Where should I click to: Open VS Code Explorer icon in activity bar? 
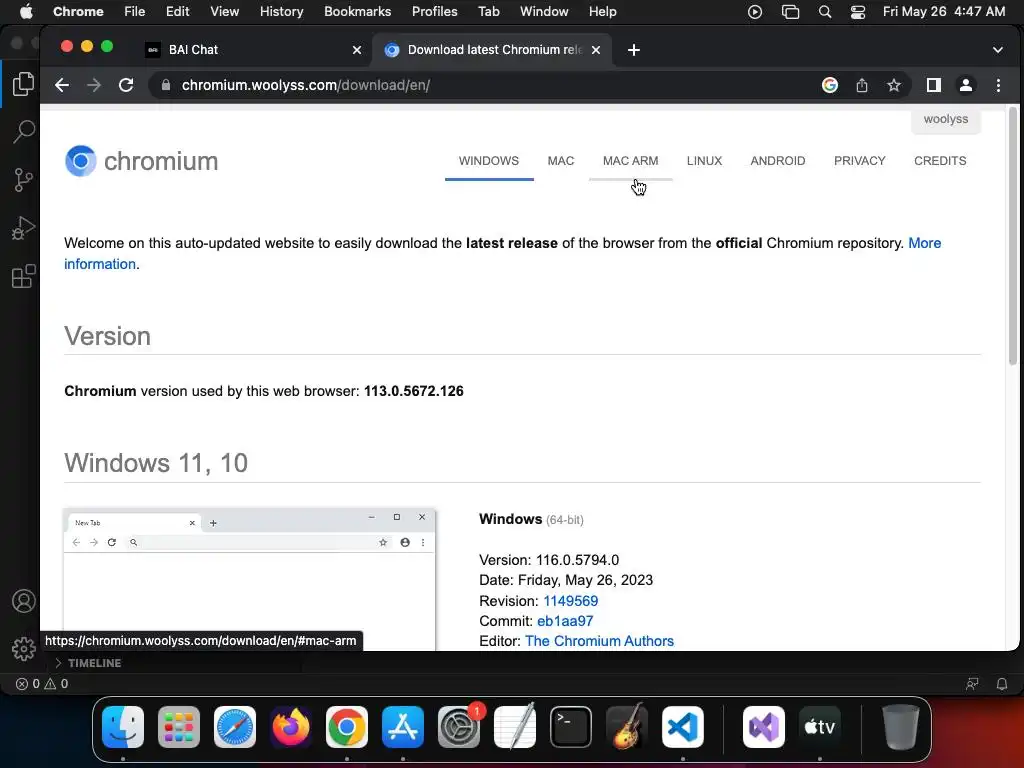point(23,84)
